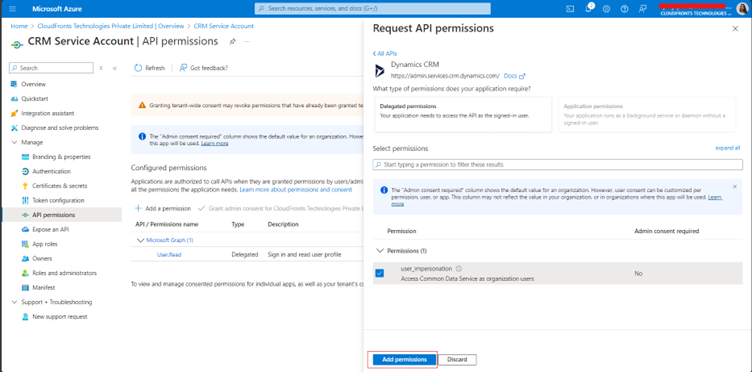
Task: Click the Admin consent required column header
Action: click(x=667, y=231)
